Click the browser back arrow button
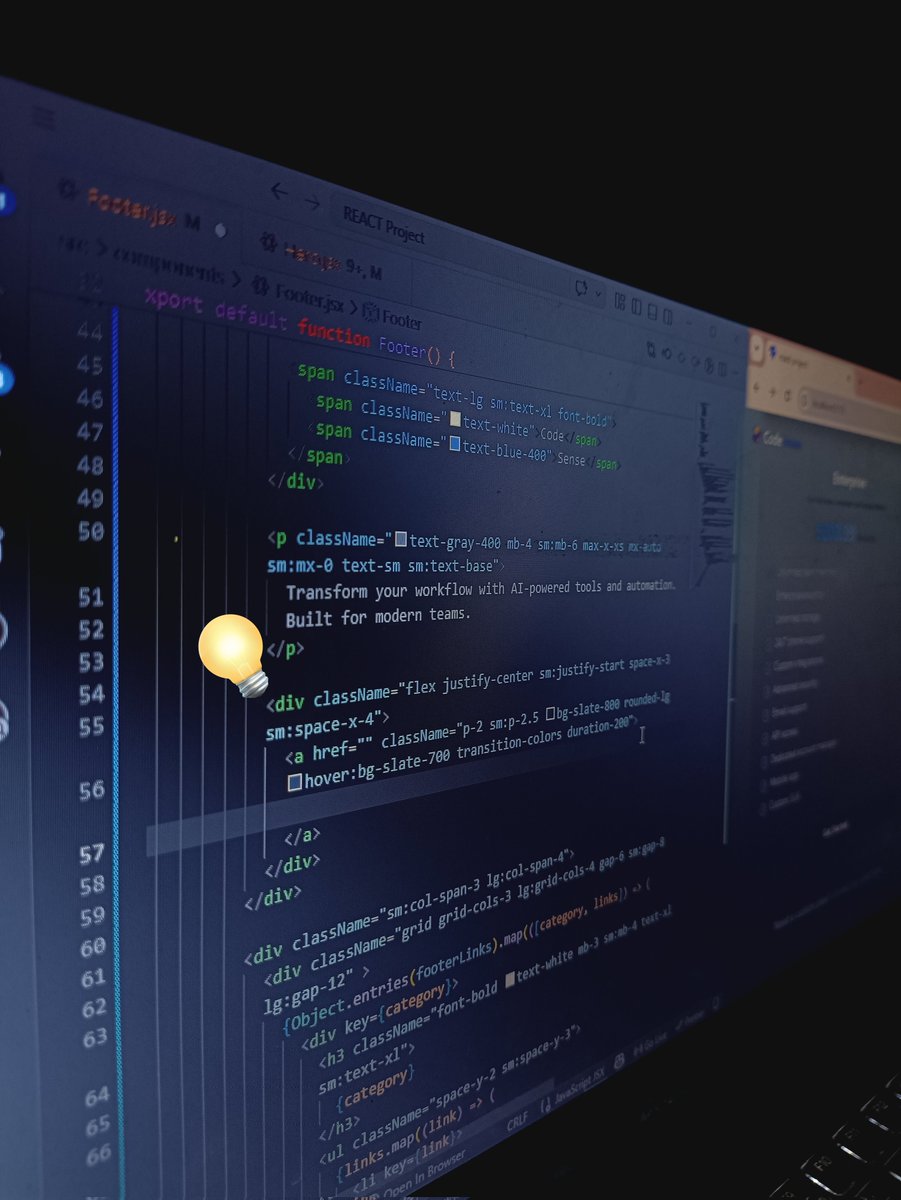 [756, 388]
